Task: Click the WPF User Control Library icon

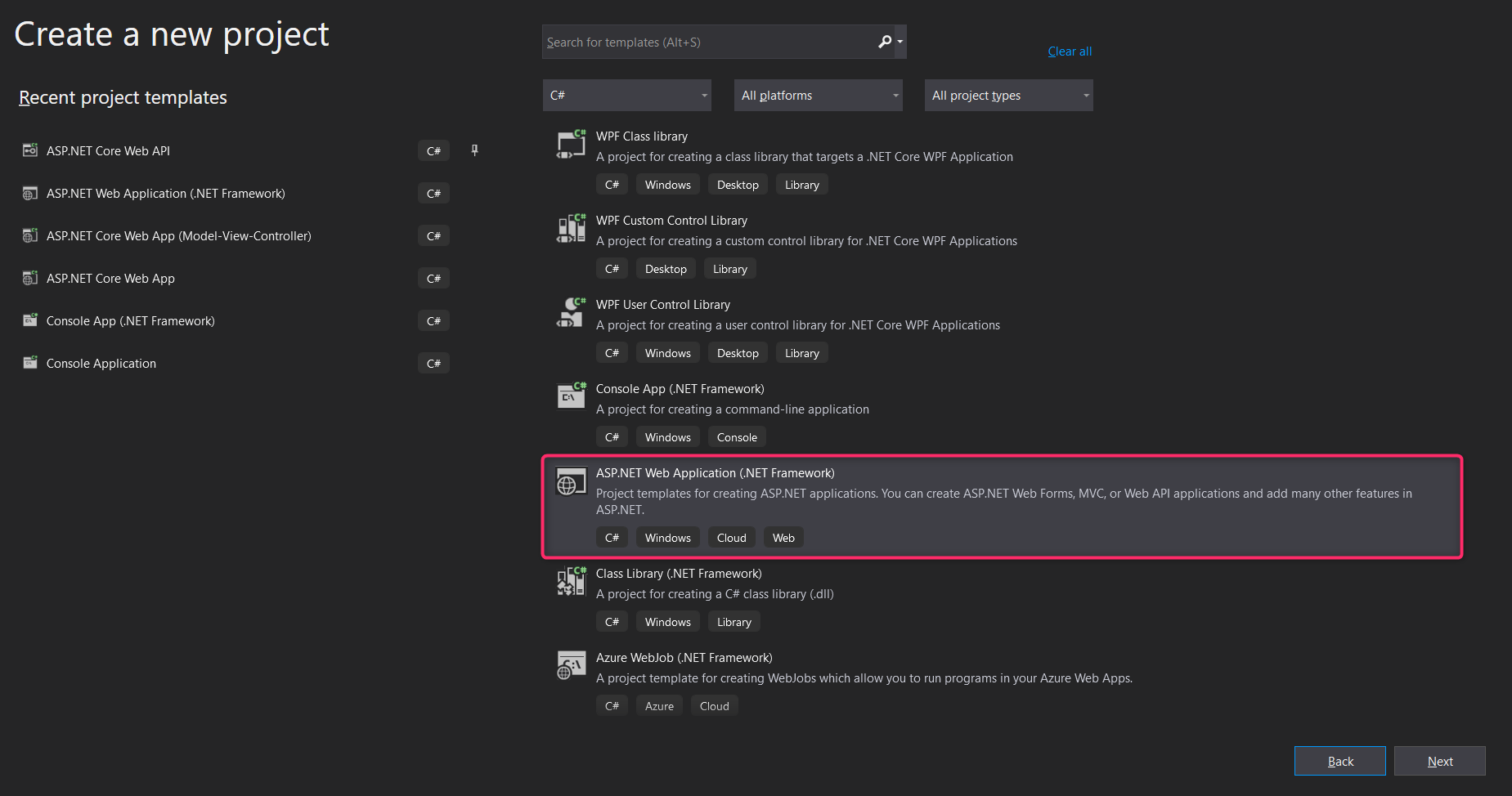Action: tap(571, 312)
